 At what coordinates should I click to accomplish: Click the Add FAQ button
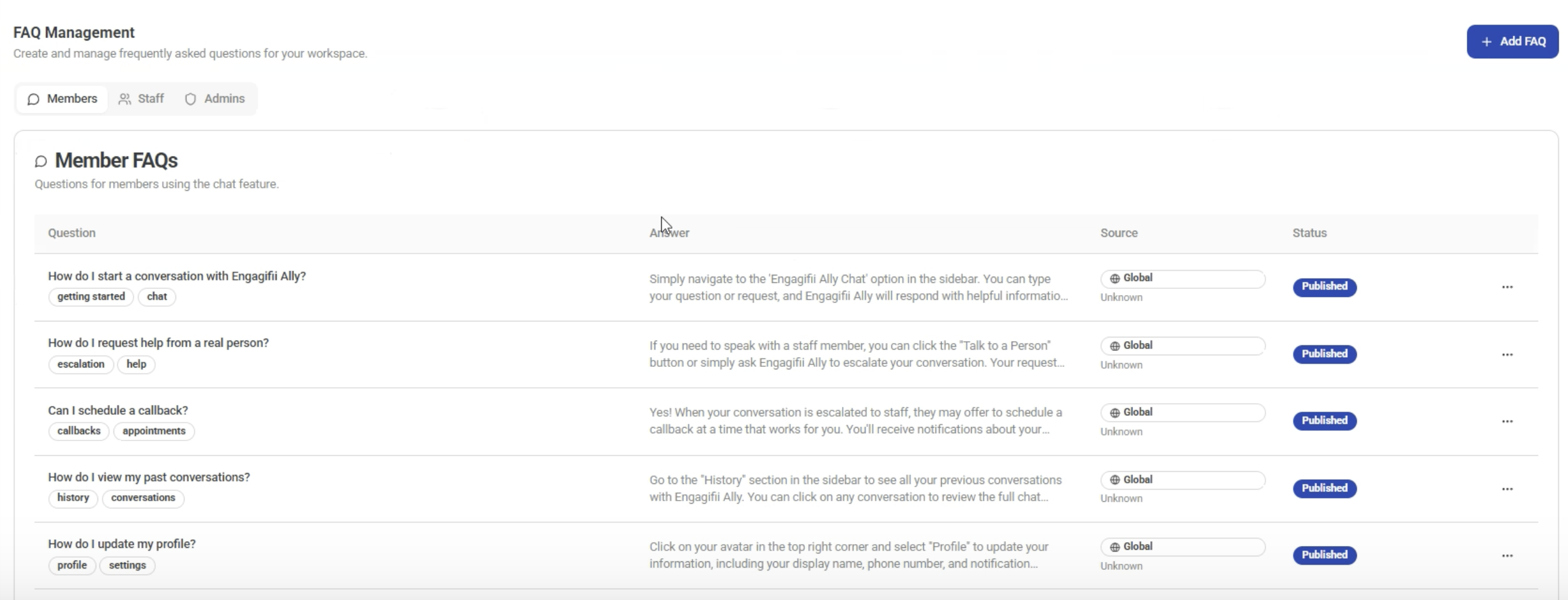(x=1512, y=42)
